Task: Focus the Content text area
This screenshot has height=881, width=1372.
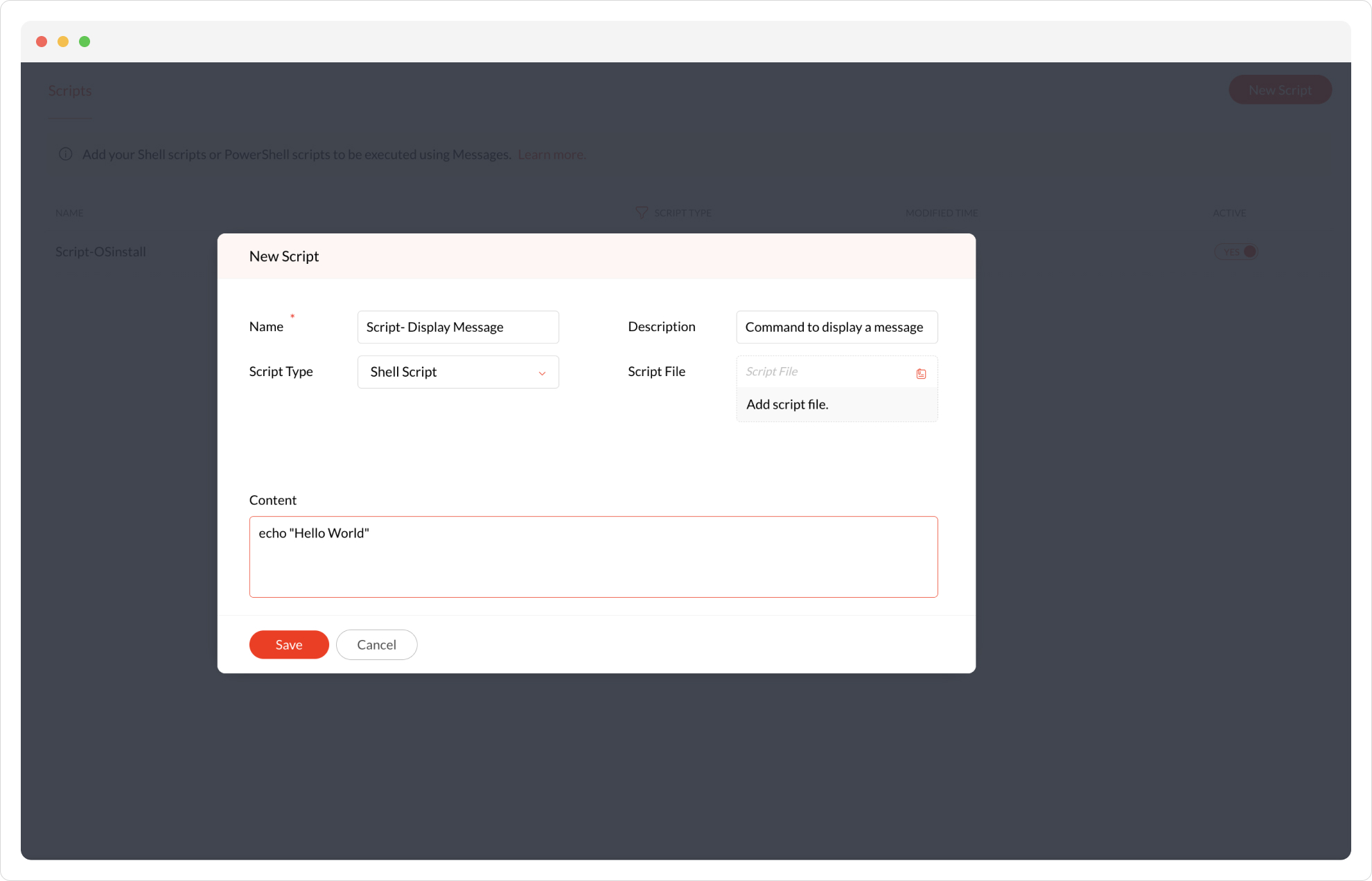Action: [593, 557]
